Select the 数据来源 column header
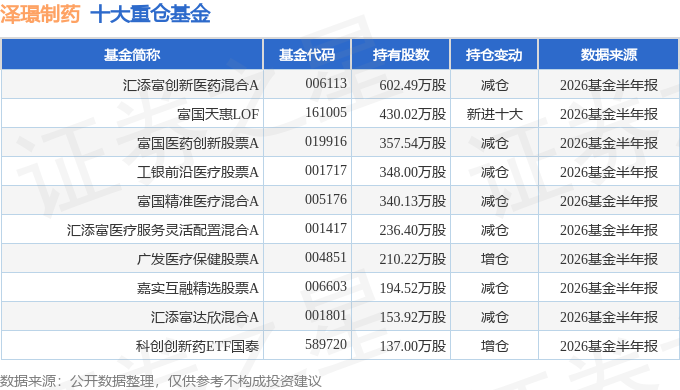Screen dimensions: 680x390 pyautogui.click(x=608, y=55)
